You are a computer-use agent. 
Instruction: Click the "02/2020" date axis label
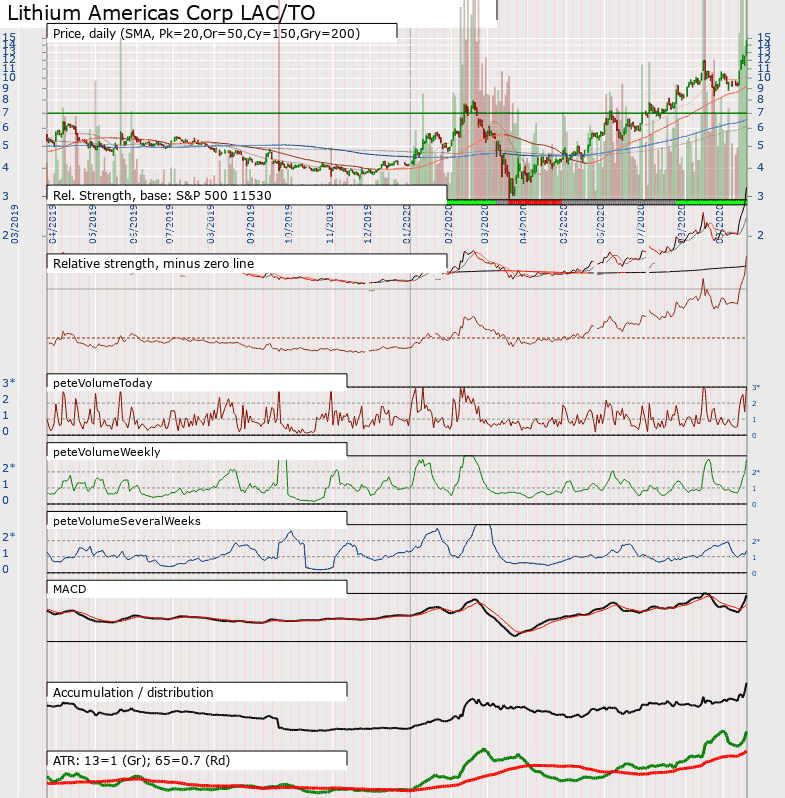[x=448, y=224]
